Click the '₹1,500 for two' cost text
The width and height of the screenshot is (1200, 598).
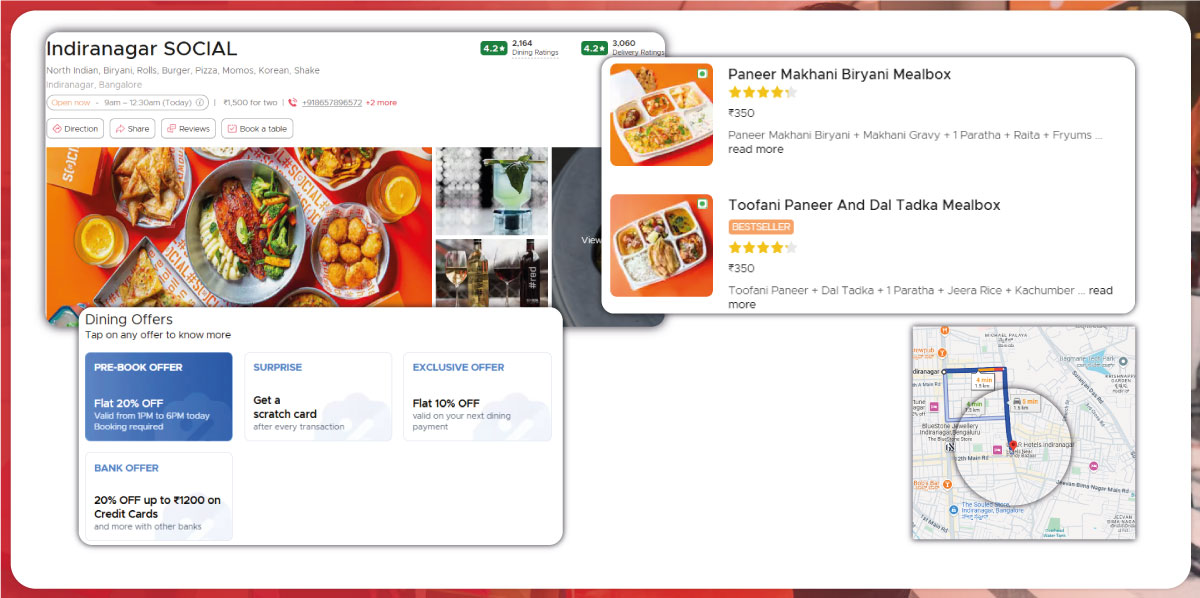coord(250,102)
